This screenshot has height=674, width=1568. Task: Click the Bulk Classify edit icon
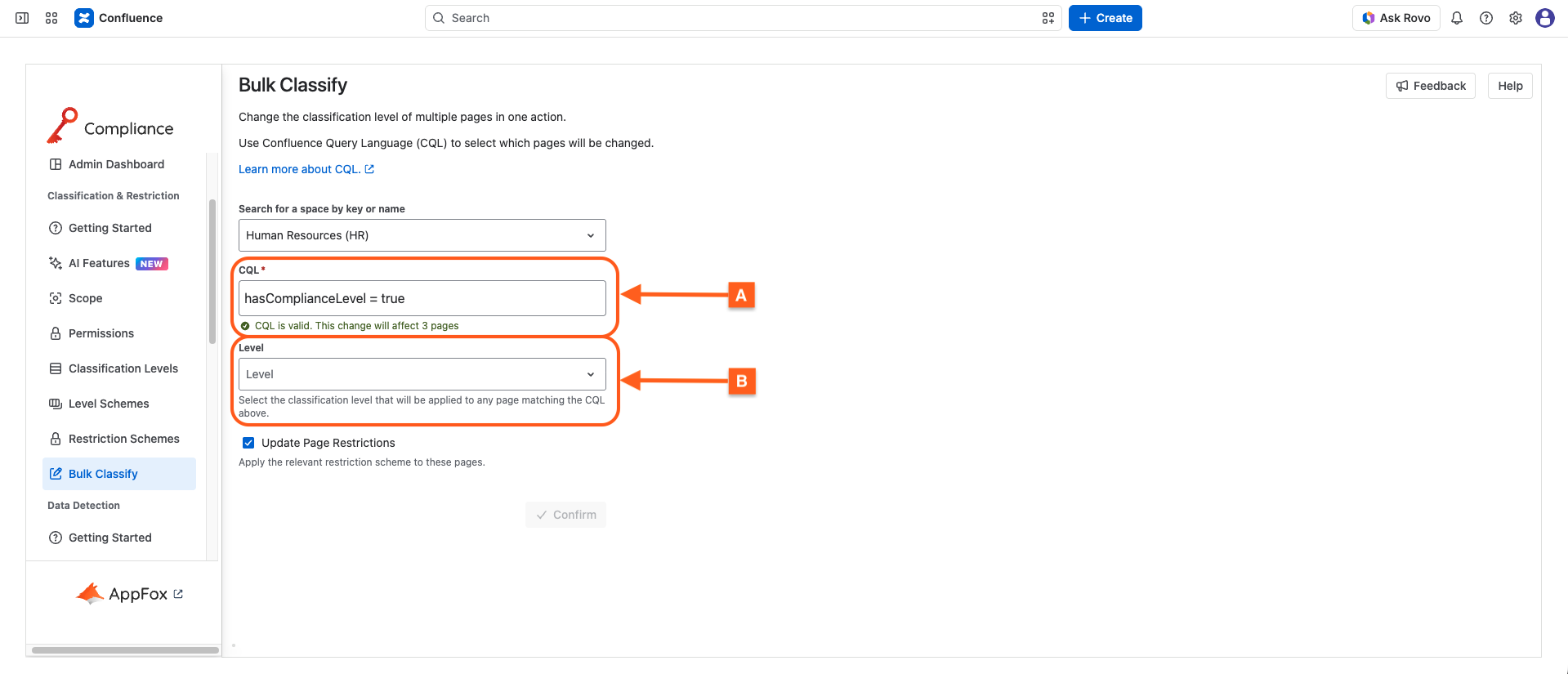click(56, 474)
